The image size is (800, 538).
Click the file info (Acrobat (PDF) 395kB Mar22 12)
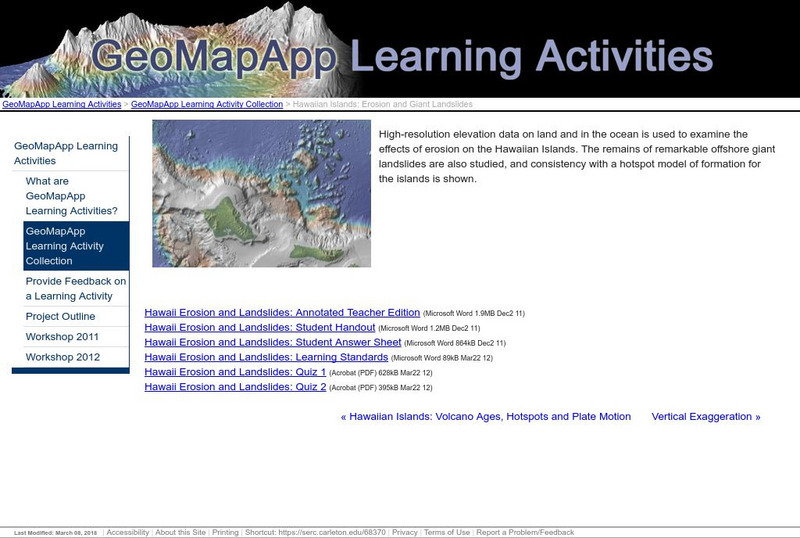point(381,388)
